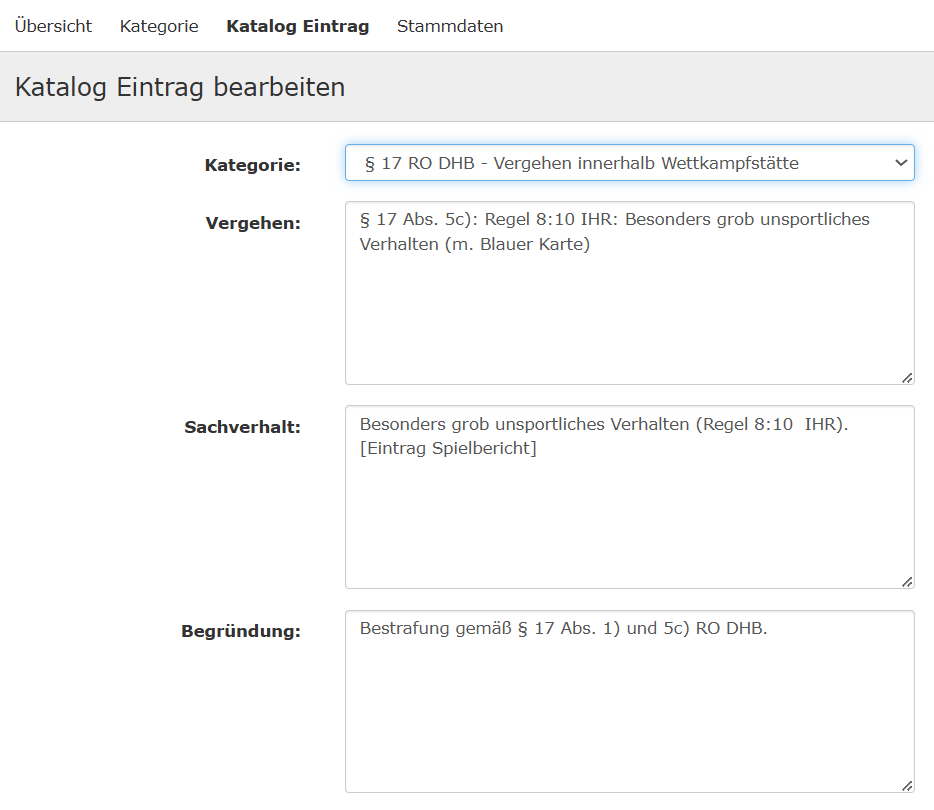Screen dimensions: 934x810
Task: Switch to the Kategorie menu item
Action: pyautogui.click(x=159, y=26)
